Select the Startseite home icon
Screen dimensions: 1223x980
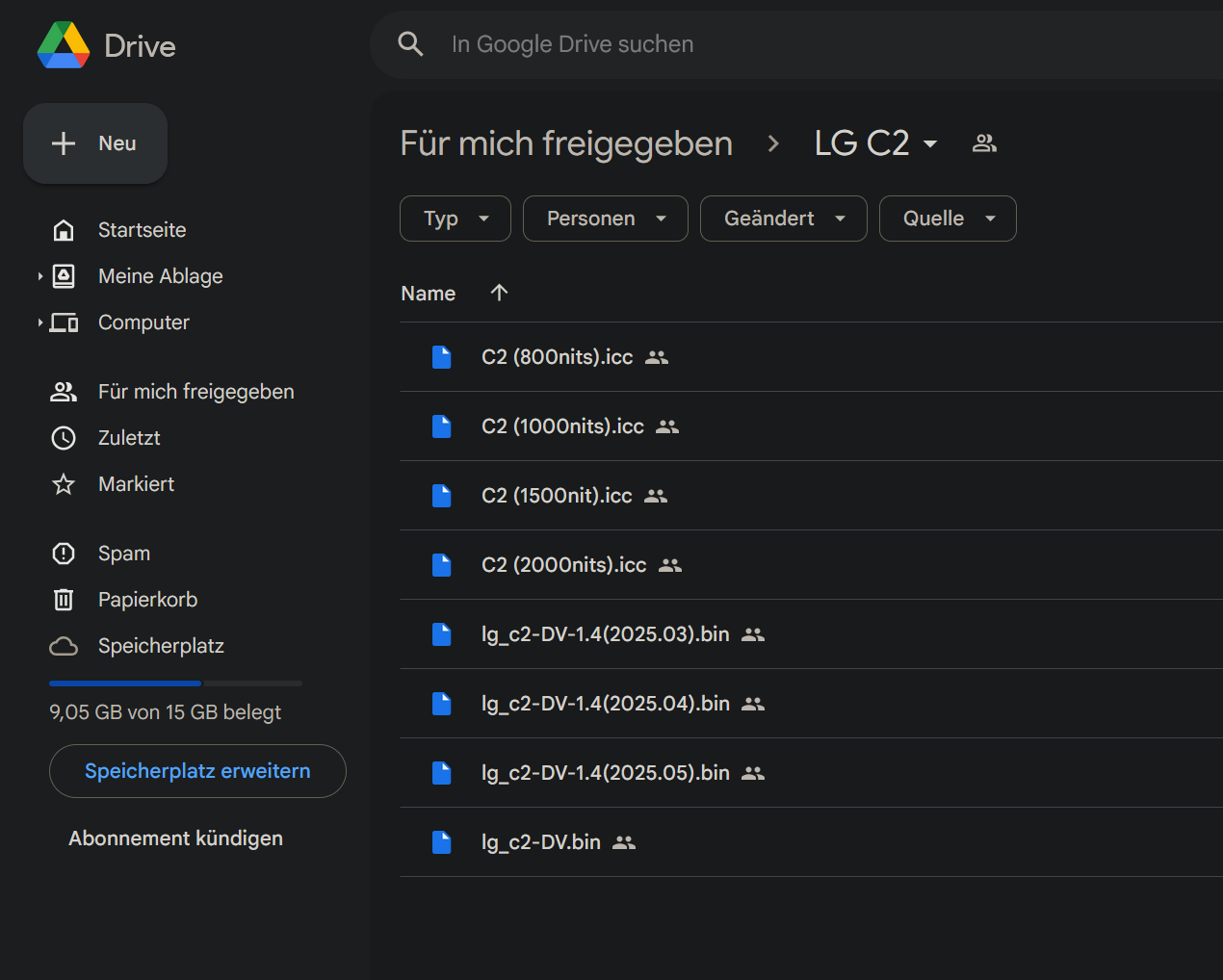pos(63,229)
